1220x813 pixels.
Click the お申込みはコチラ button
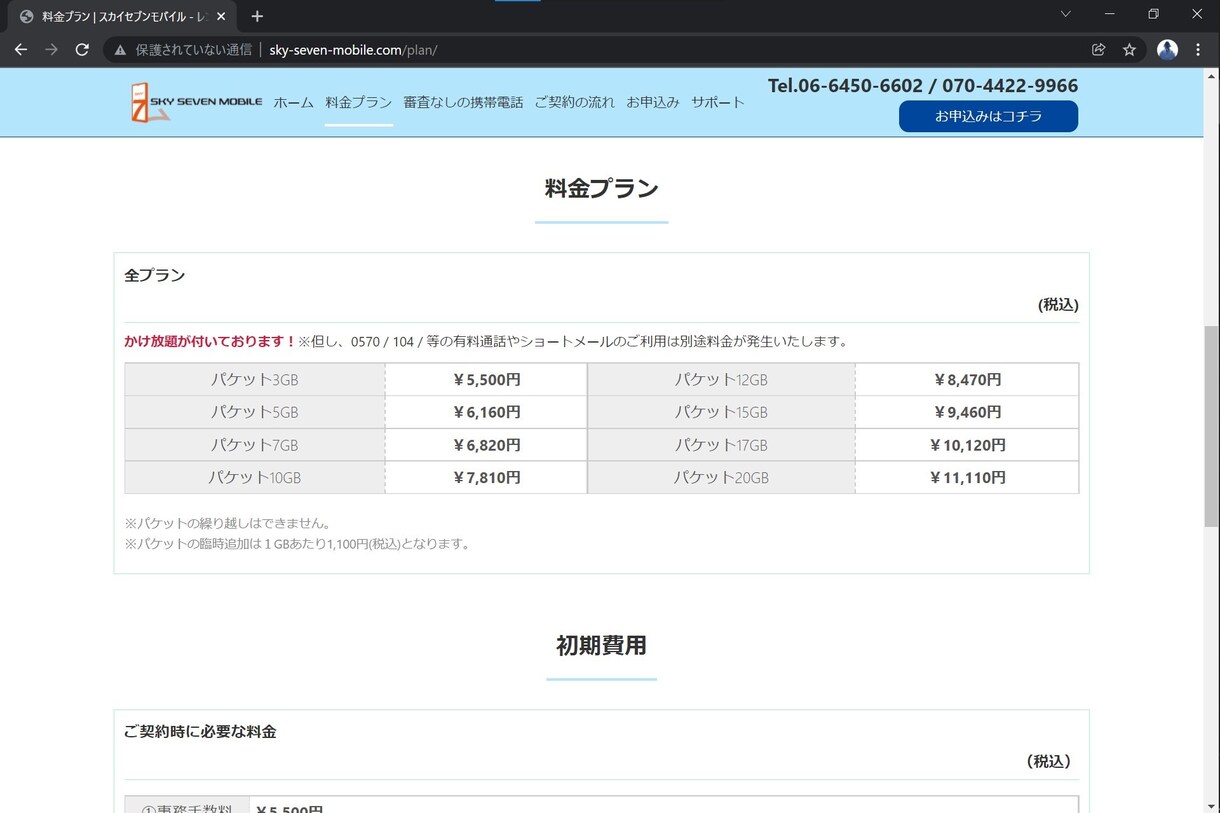(x=988, y=116)
